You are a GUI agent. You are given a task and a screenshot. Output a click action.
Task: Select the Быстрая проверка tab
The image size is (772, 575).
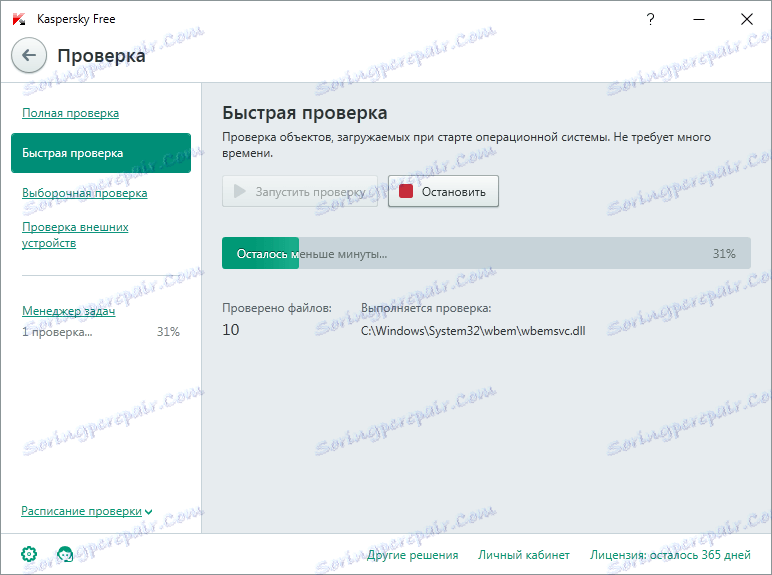click(x=101, y=153)
